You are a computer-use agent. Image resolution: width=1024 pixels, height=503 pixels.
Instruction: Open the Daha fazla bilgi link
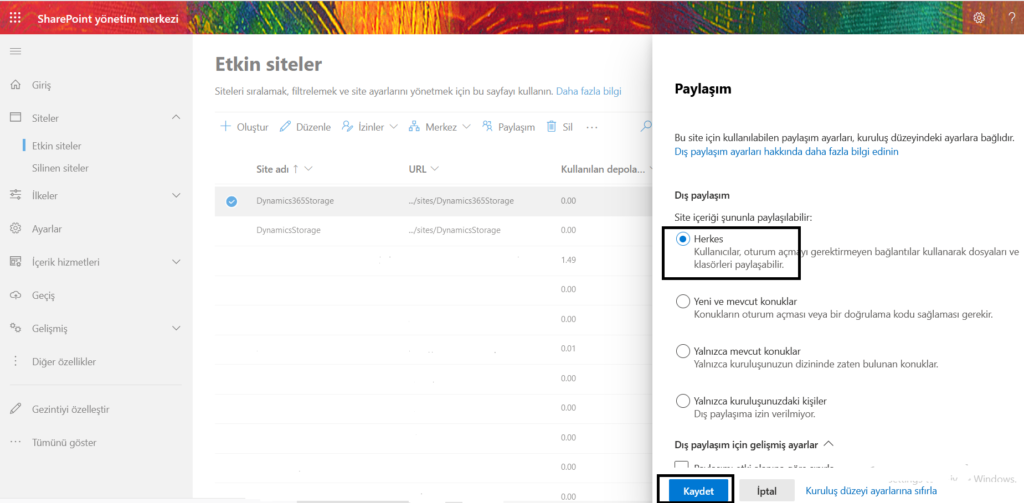tap(588, 91)
